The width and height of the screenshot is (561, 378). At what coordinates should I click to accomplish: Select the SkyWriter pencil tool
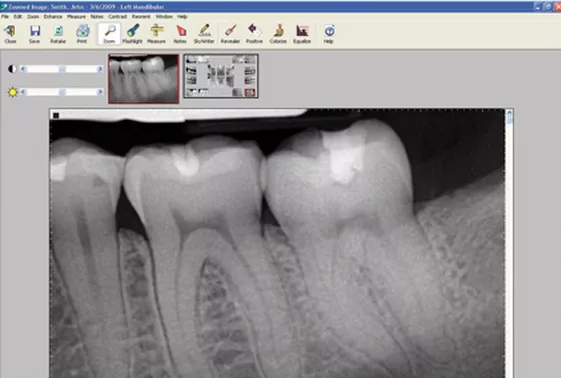click(x=204, y=34)
